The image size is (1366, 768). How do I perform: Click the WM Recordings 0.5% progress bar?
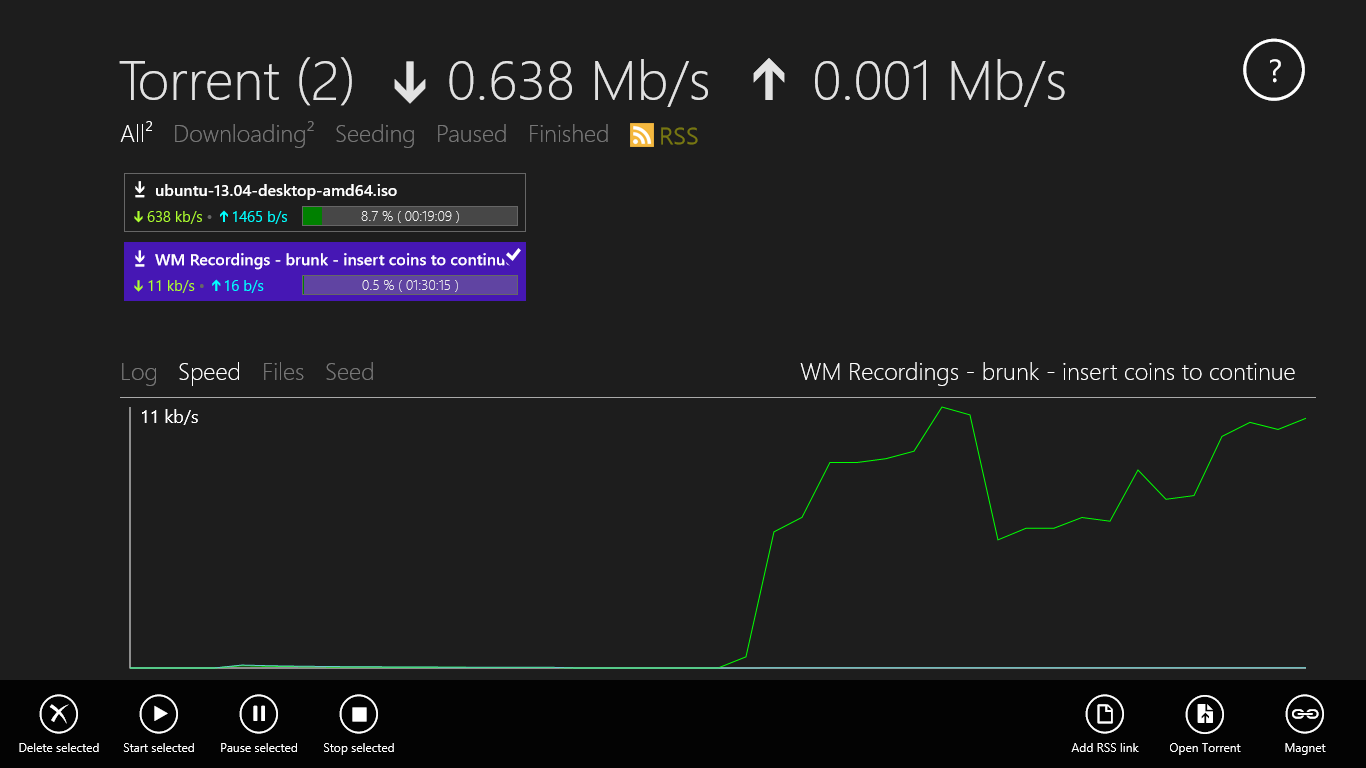(409, 286)
